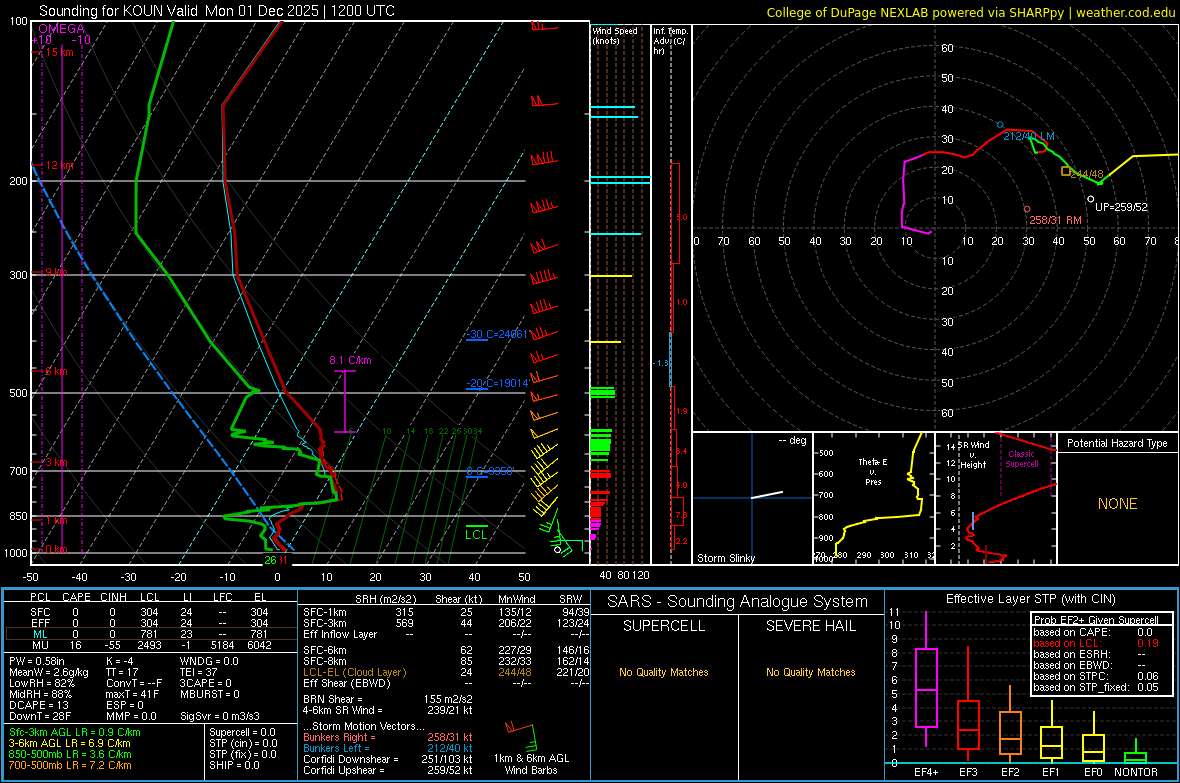
Task: Click the 700-500mb LR = 7.2 C/km line
Action: 70,765
